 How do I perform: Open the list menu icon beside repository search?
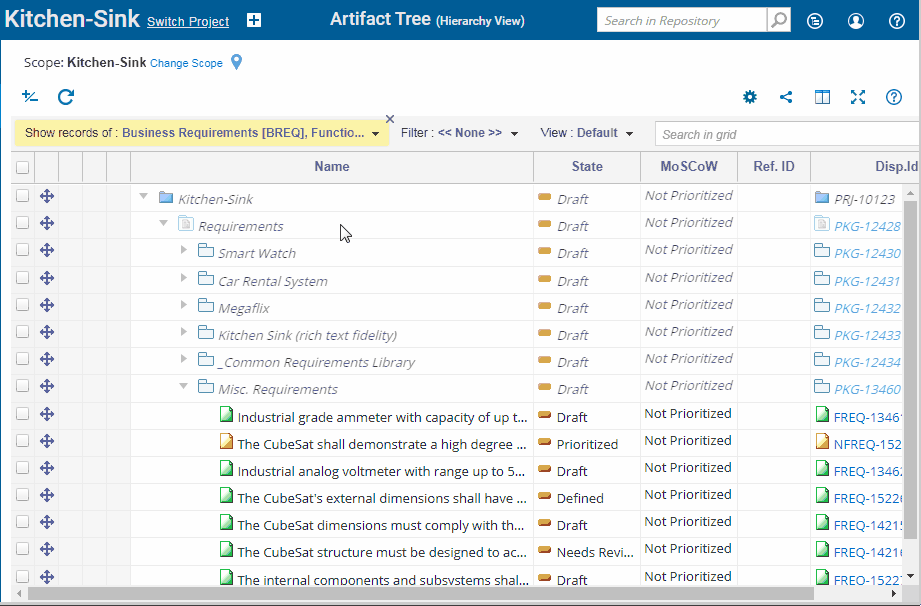(x=815, y=21)
